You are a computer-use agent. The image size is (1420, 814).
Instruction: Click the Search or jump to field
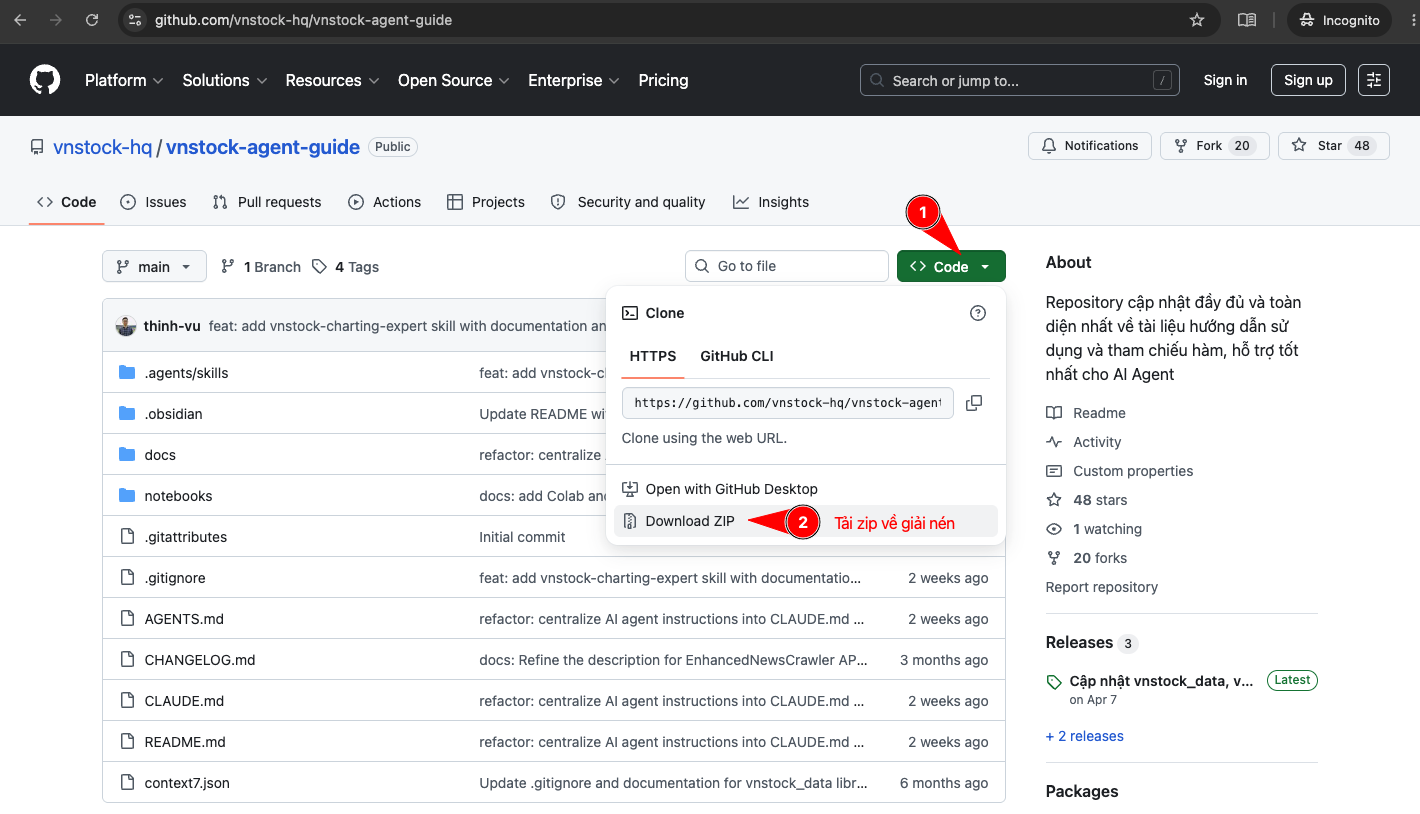click(x=1019, y=80)
